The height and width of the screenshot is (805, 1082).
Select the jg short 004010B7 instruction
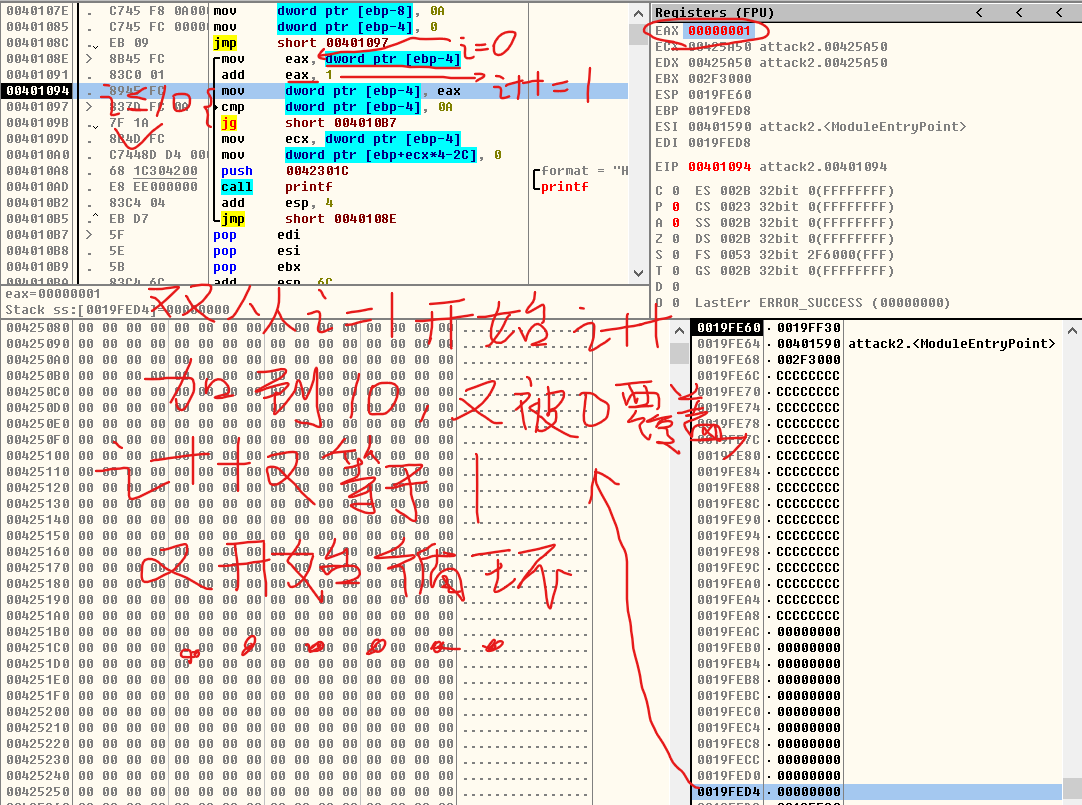click(x=292, y=123)
